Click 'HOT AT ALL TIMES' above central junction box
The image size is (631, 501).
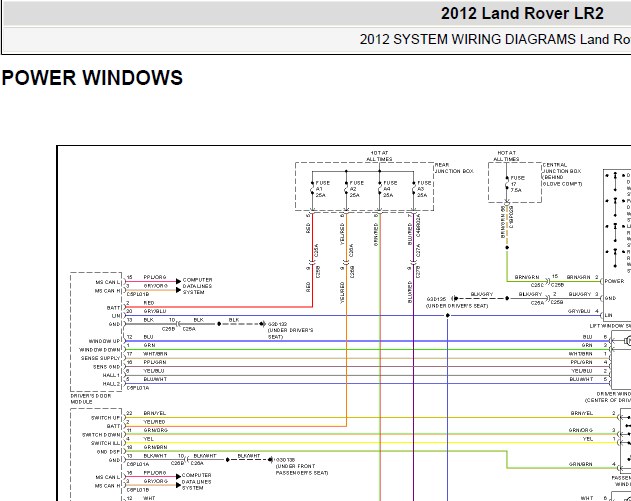pos(506,156)
